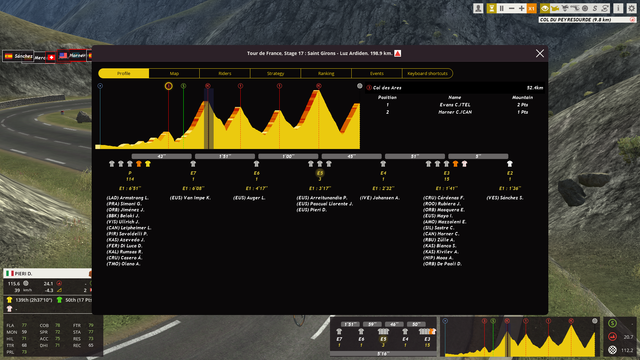Click the green sprint 'S' icon bottom right
640x360 pixels.
click(612, 324)
